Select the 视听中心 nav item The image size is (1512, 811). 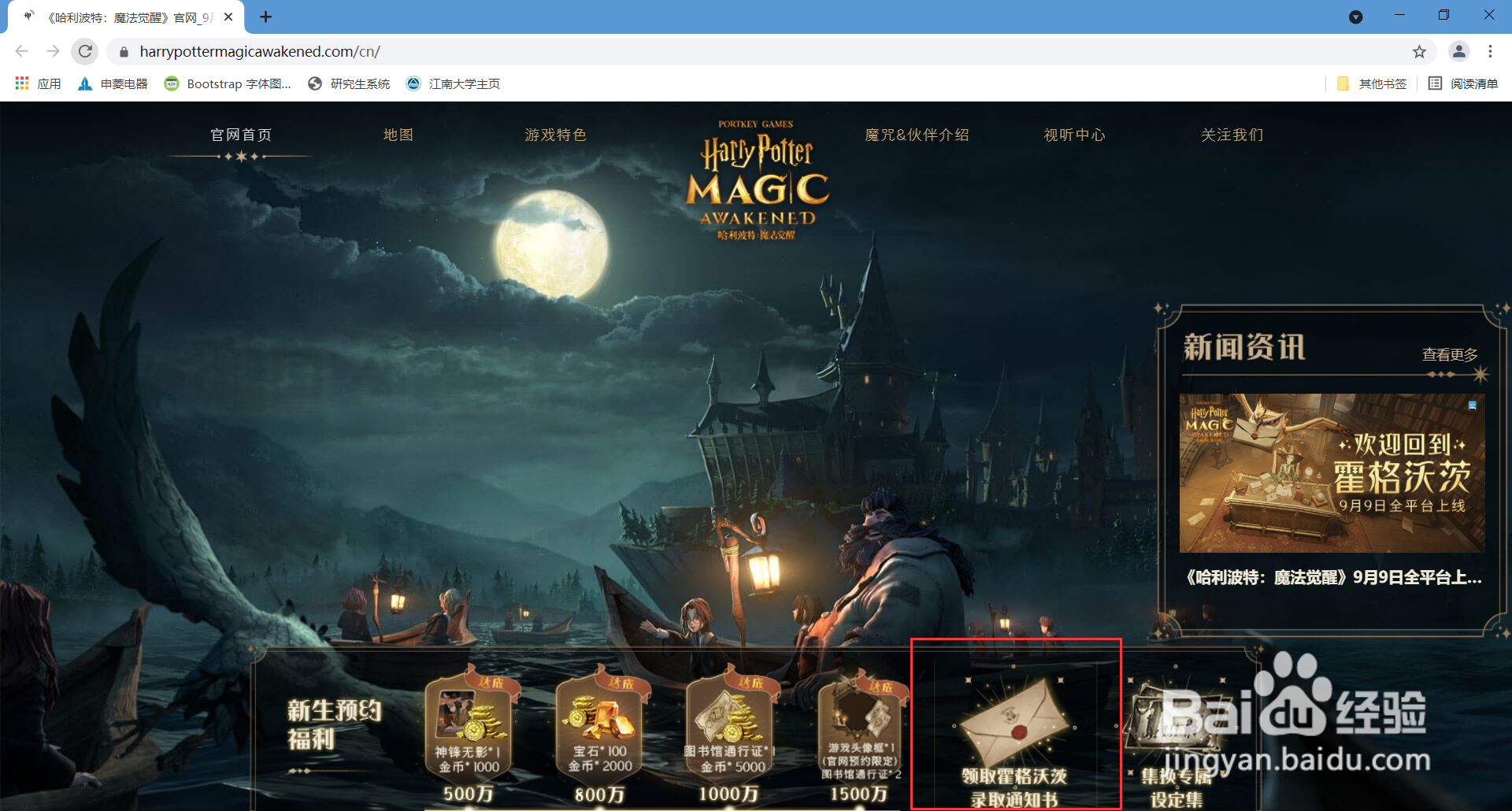[x=1075, y=135]
